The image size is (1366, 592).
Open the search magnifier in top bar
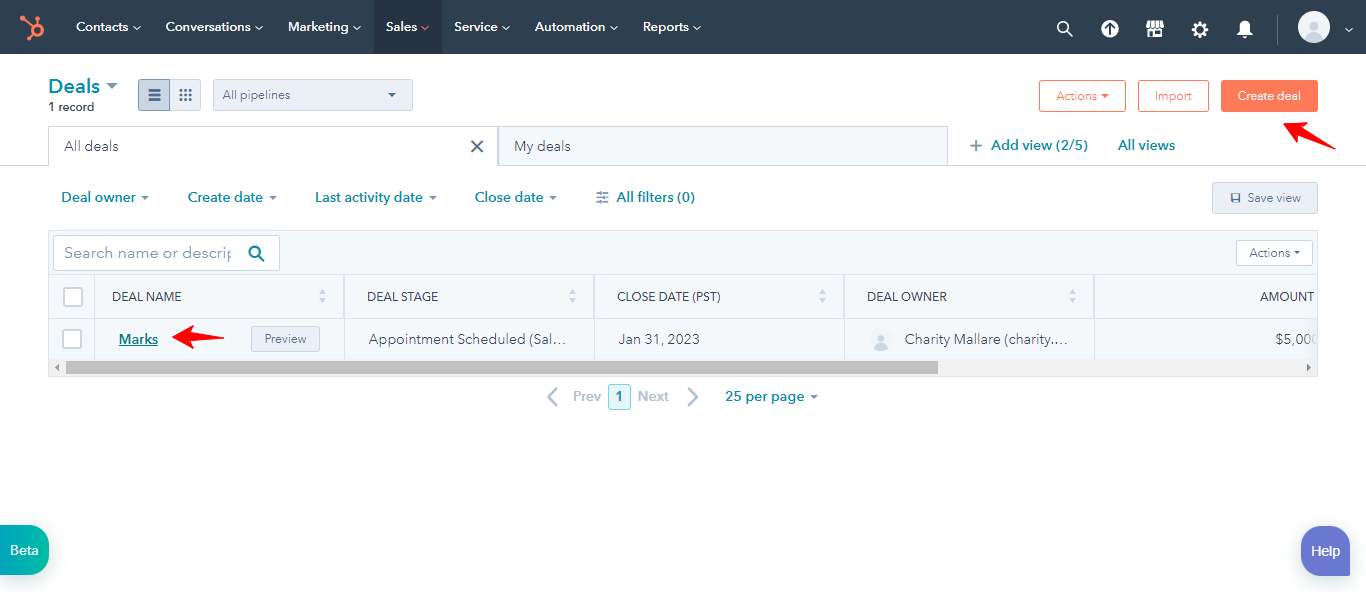point(1064,28)
